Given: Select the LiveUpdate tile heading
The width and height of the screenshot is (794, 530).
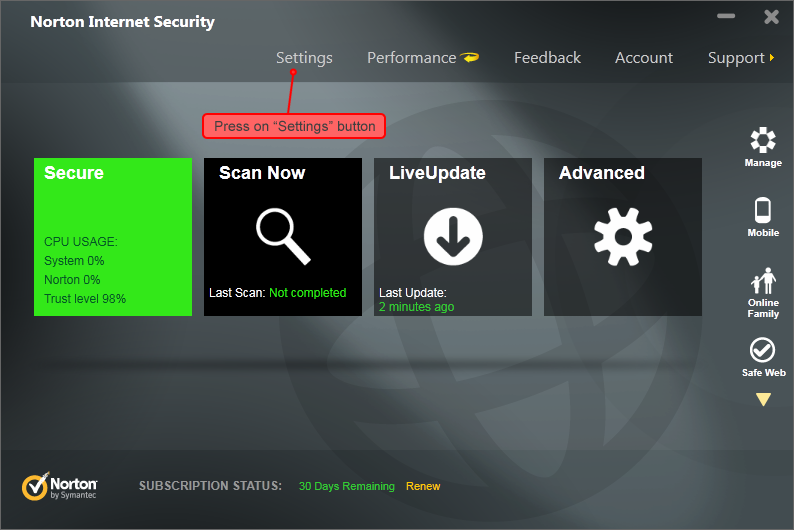Looking at the screenshot, I should (x=437, y=173).
